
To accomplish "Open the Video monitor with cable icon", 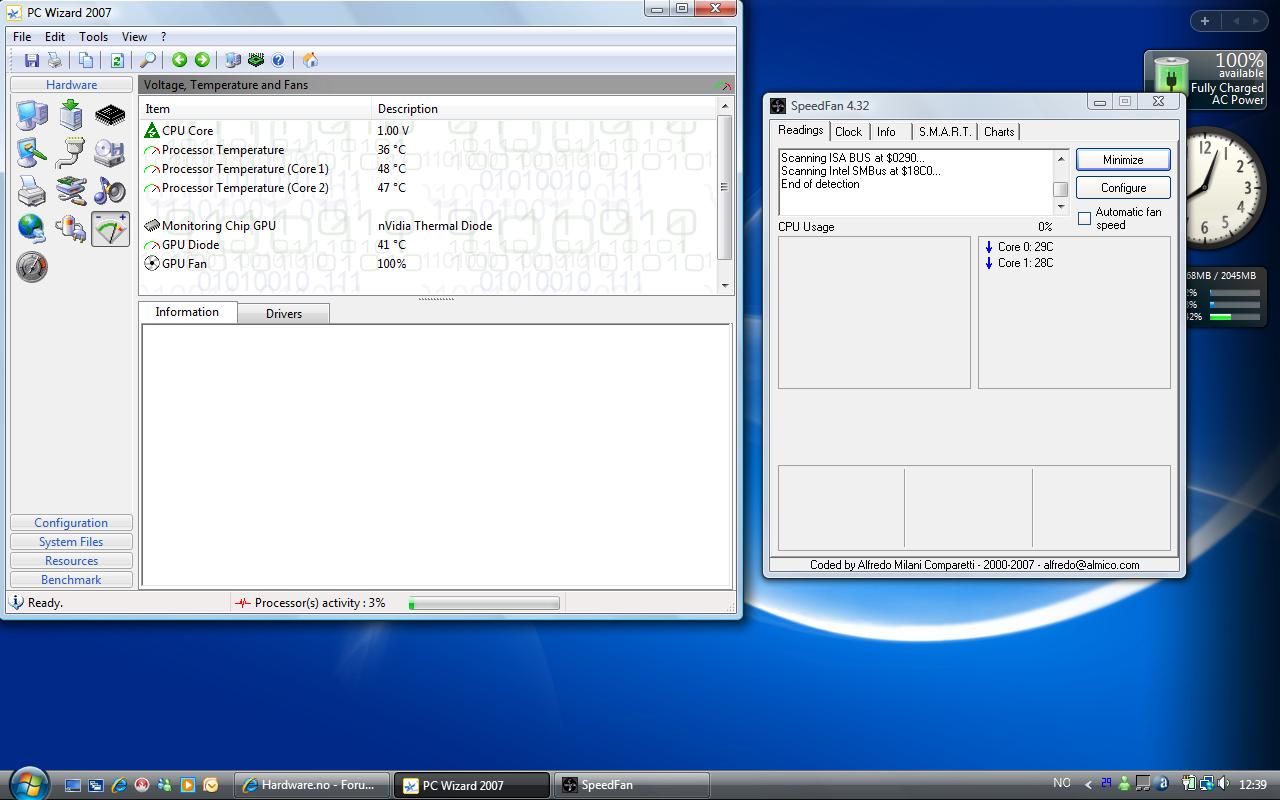I will tap(32, 153).
